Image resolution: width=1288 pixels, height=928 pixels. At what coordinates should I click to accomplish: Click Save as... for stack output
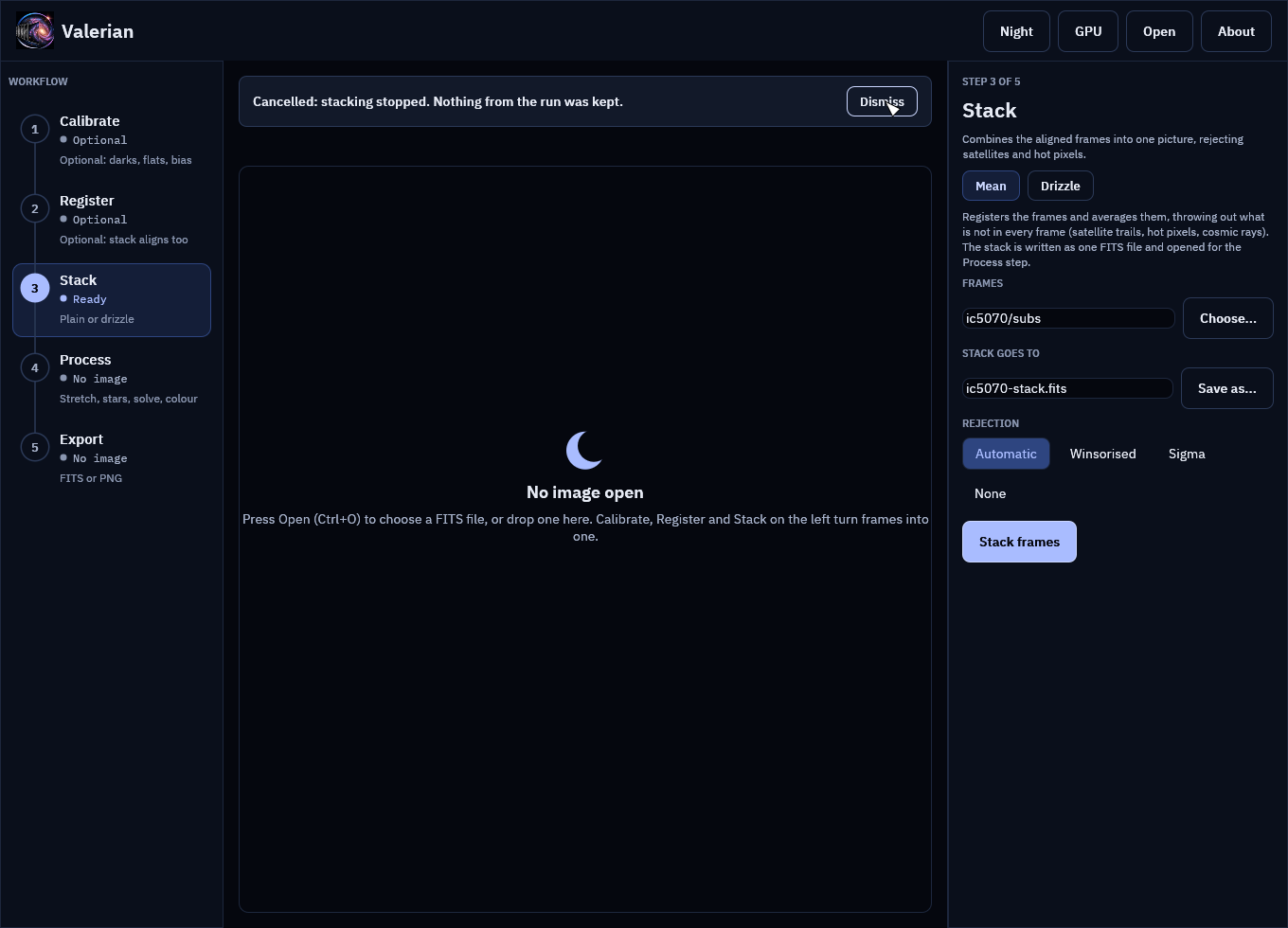1227,388
